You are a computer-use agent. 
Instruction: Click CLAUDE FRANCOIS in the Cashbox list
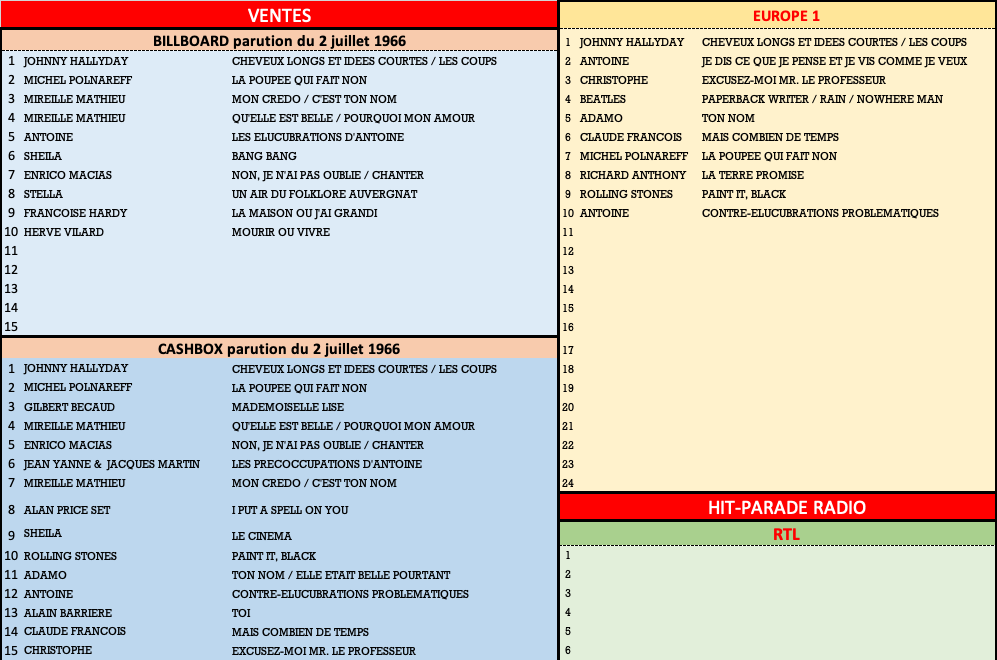(74, 632)
